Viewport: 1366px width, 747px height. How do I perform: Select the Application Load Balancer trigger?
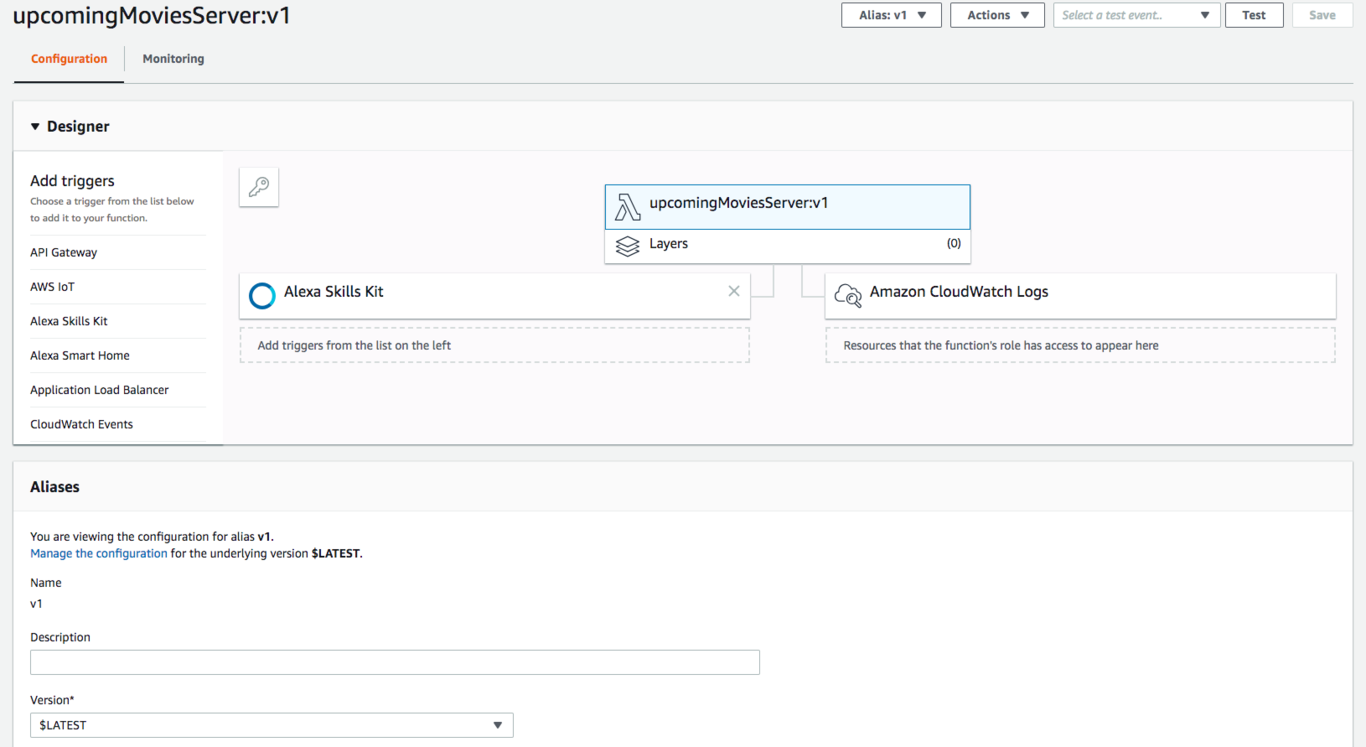(99, 390)
